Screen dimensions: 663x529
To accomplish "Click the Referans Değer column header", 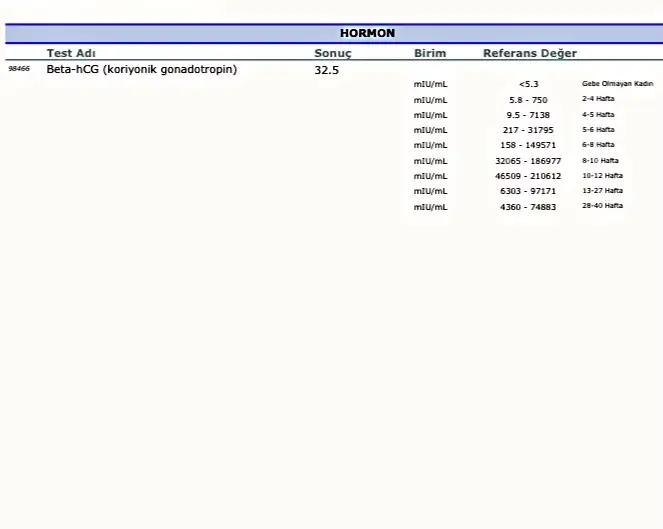I will 529,53.
